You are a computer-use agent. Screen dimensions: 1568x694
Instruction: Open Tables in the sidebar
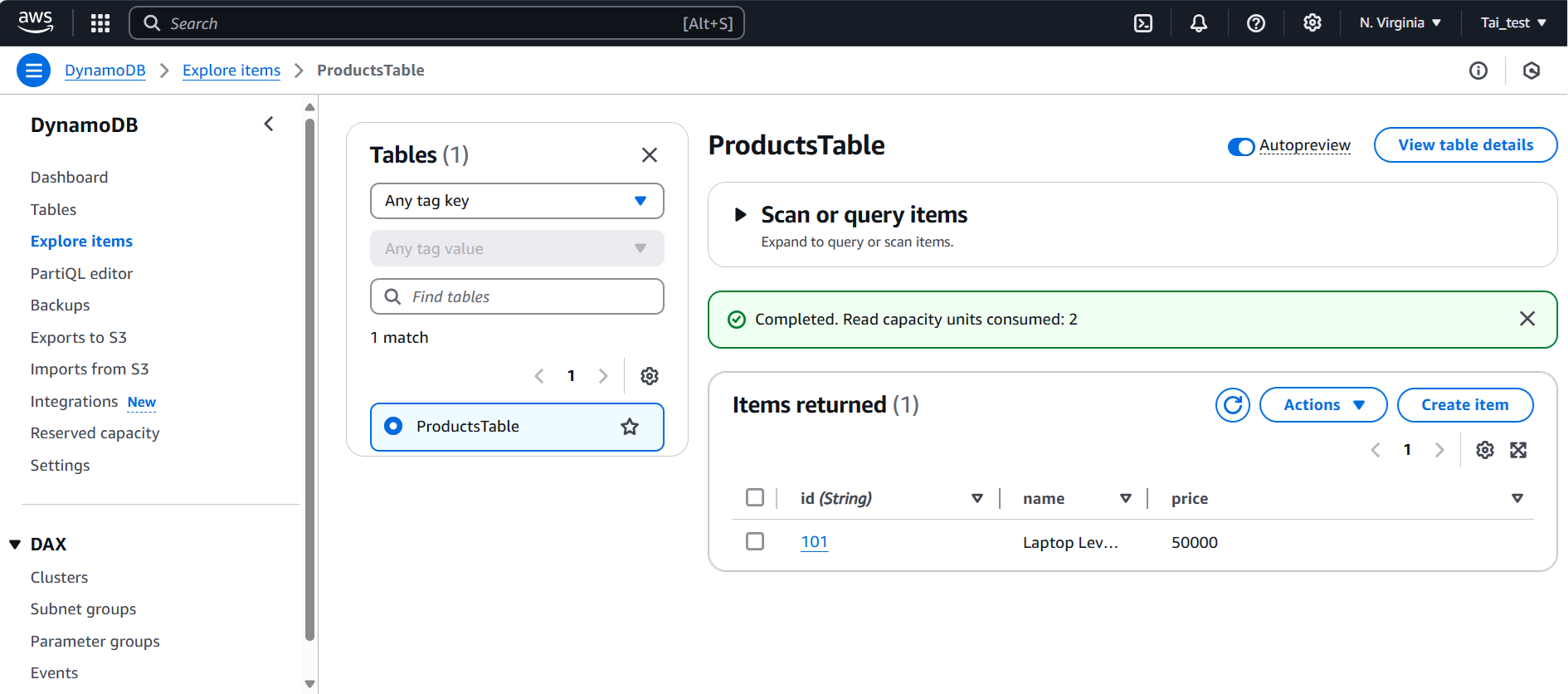(53, 209)
